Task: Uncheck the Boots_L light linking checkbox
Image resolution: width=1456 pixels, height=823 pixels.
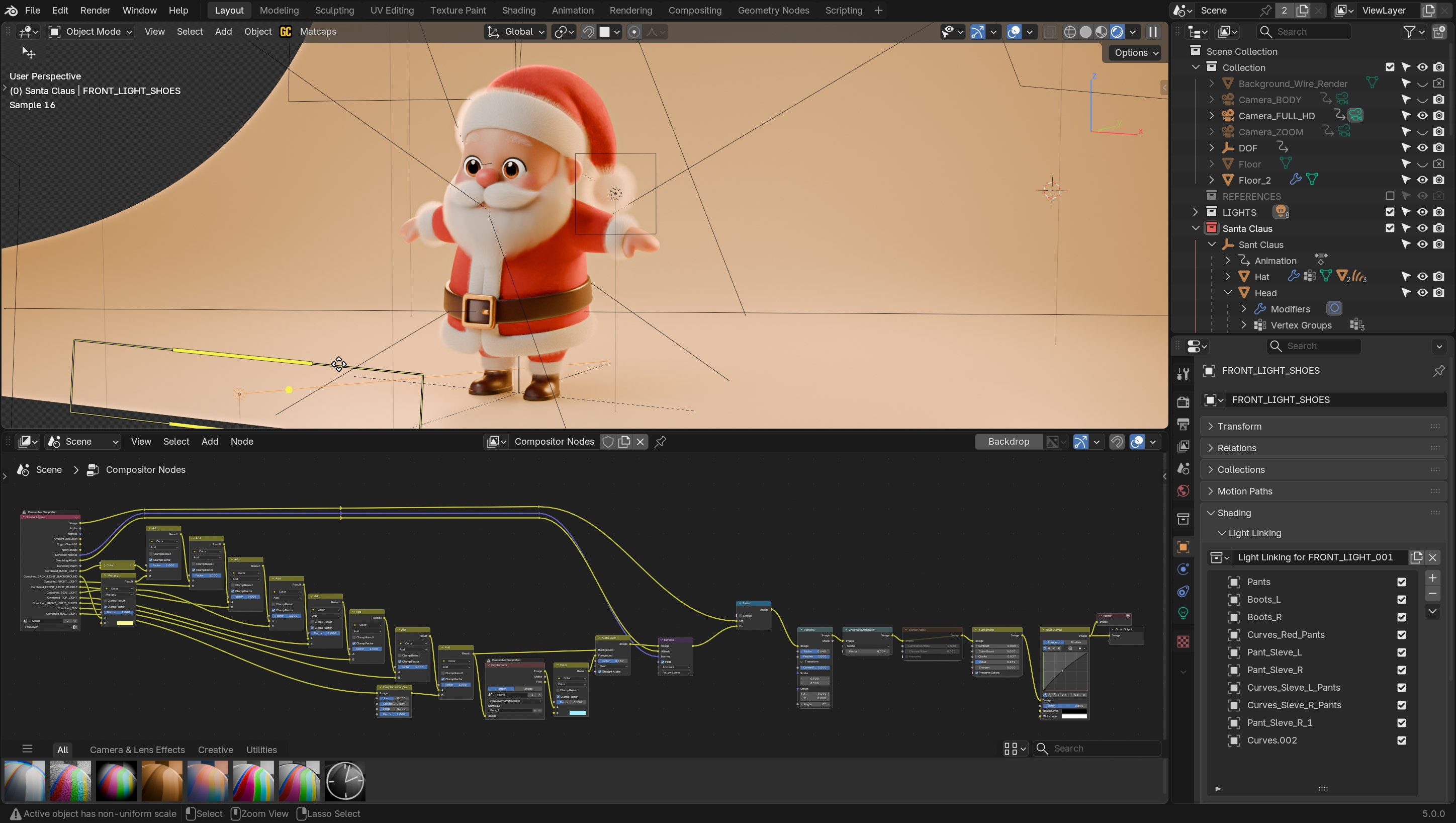Action: pyautogui.click(x=1401, y=600)
